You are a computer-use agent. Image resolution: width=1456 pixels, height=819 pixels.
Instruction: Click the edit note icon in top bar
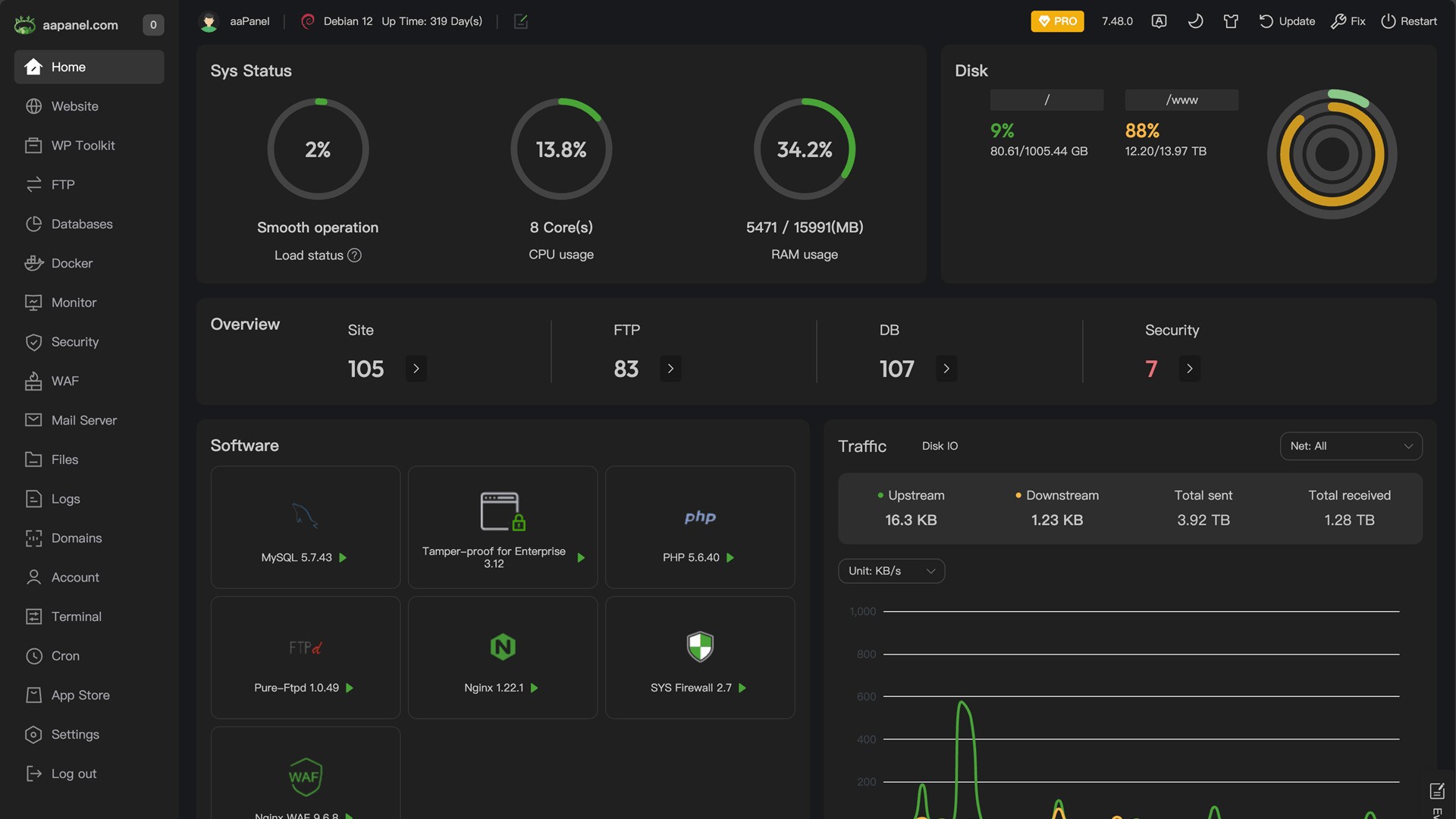click(521, 21)
